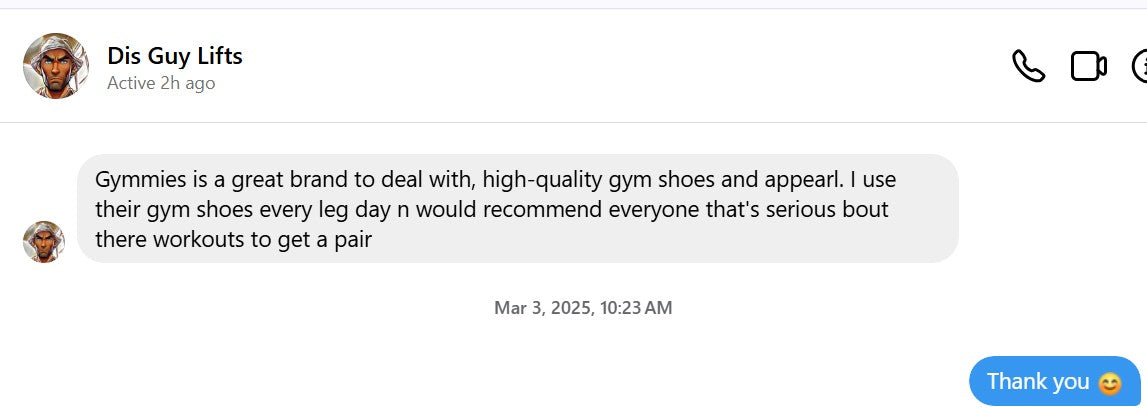Click the words "leg day" in the message

(387, 211)
